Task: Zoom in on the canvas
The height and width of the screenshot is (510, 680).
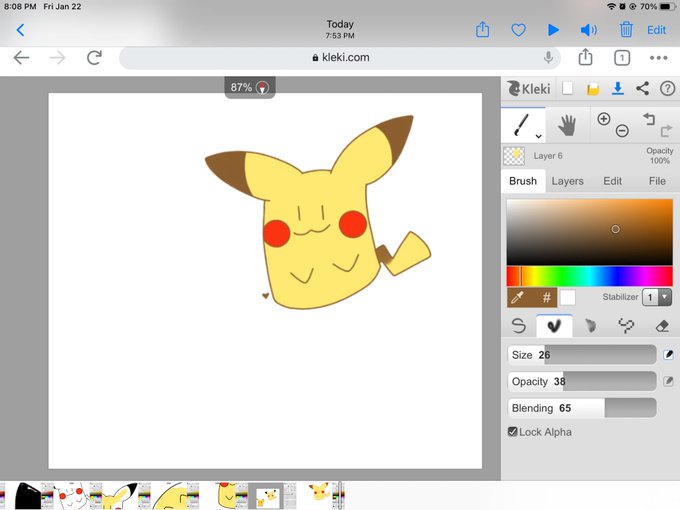Action: pyautogui.click(x=604, y=119)
